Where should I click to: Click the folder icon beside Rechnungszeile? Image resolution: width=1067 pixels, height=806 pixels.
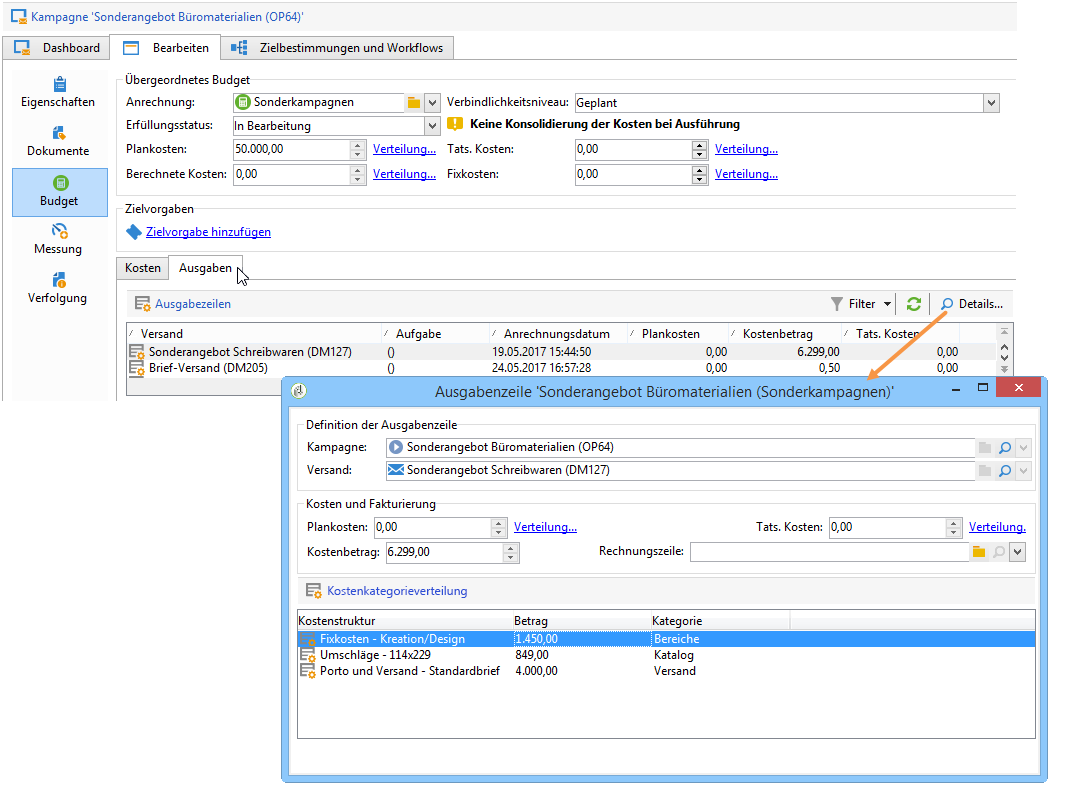point(979,552)
